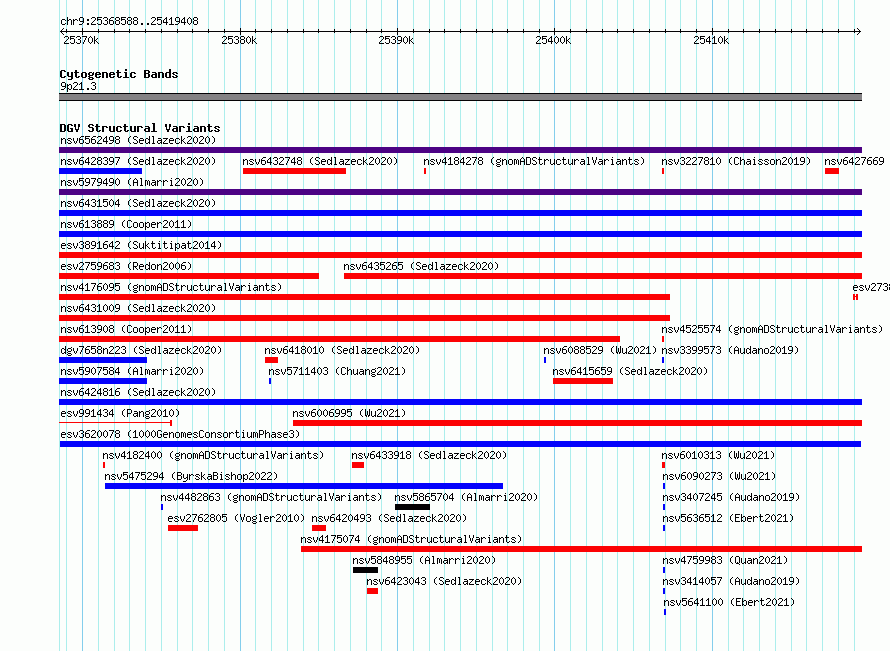This screenshot has height=651, width=890.
Task: Open the esv991434 (Pang2010) label
Action: (120, 413)
